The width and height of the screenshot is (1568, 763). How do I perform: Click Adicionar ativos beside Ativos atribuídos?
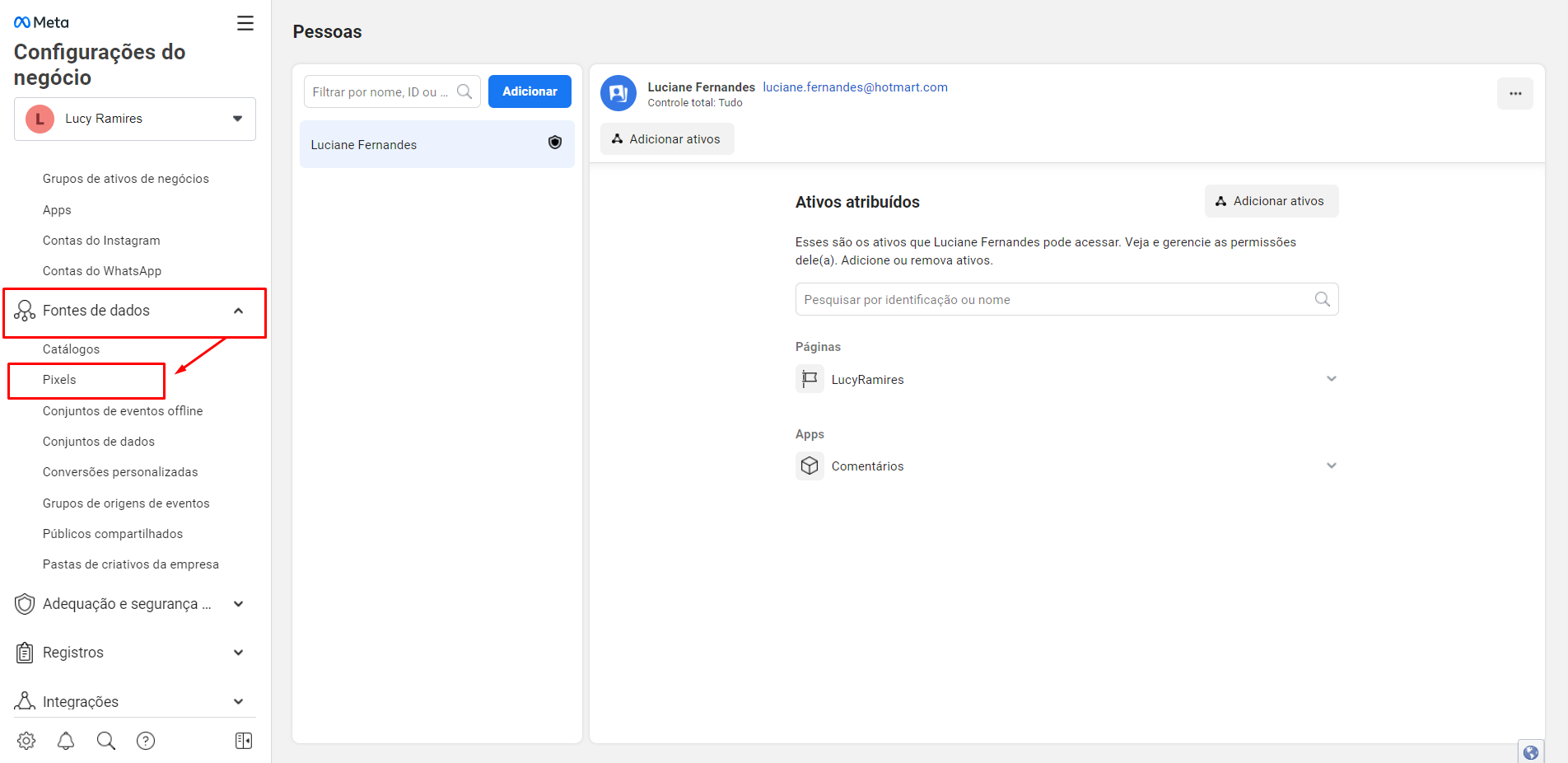coord(1271,201)
